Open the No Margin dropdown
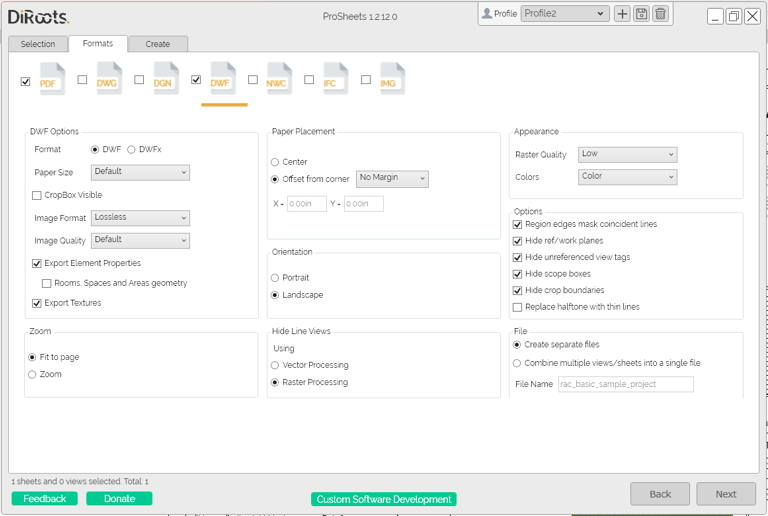Screen dimensions: 768x516 click(392, 179)
